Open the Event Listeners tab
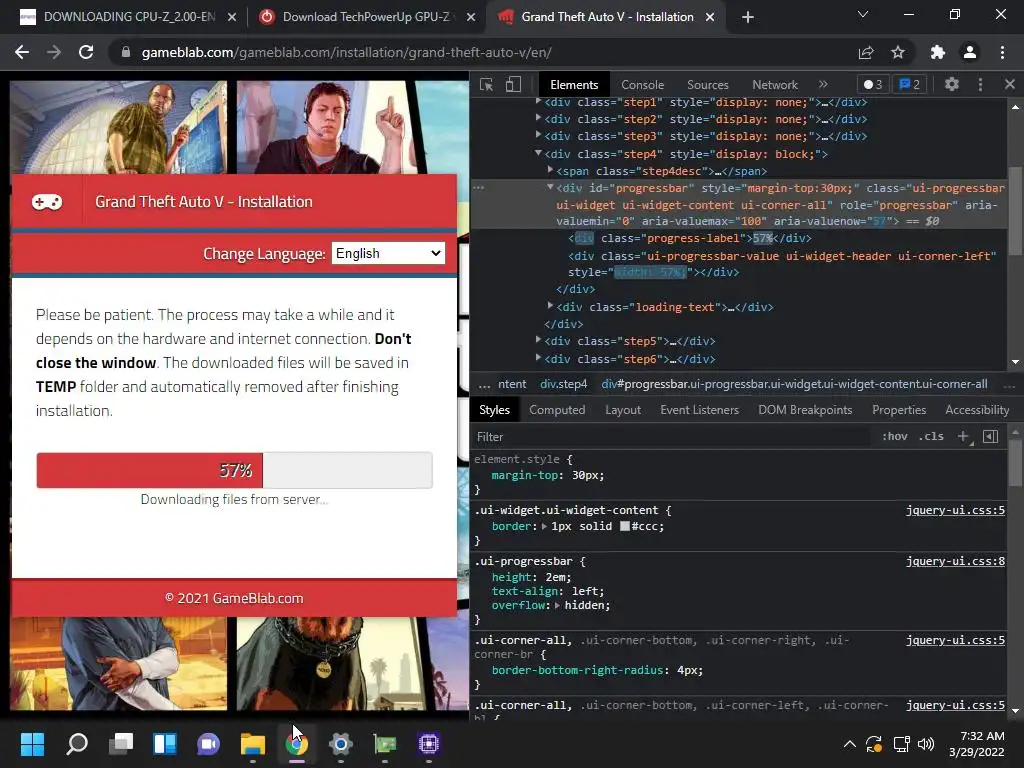This screenshot has height=768, width=1024. (699, 409)
